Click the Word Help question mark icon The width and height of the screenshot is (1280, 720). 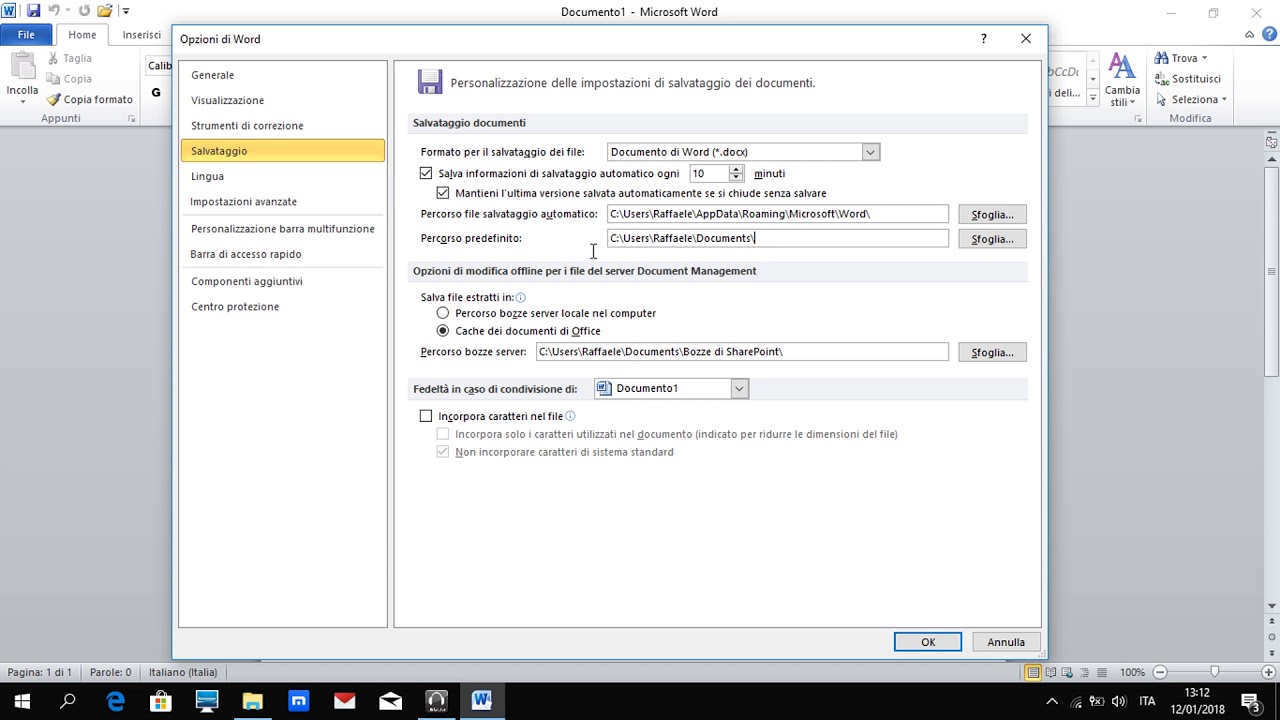(x=1270, y=35)
